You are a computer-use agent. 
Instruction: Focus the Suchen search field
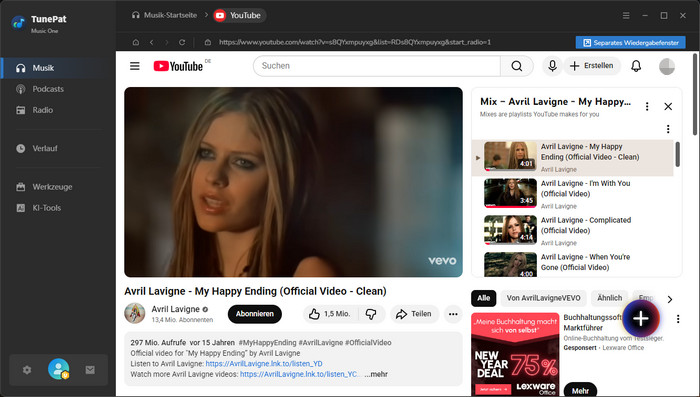(376, 66)
